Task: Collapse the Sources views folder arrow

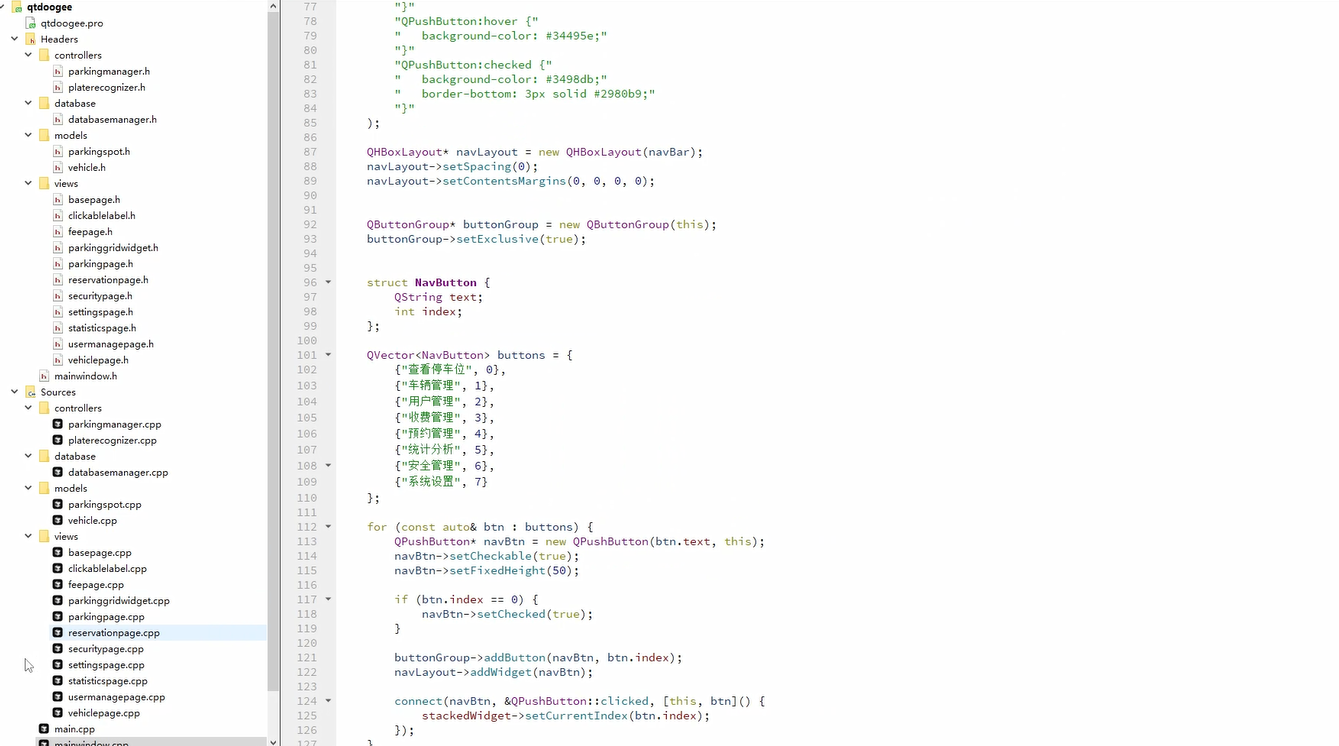Action: (28, 536)
